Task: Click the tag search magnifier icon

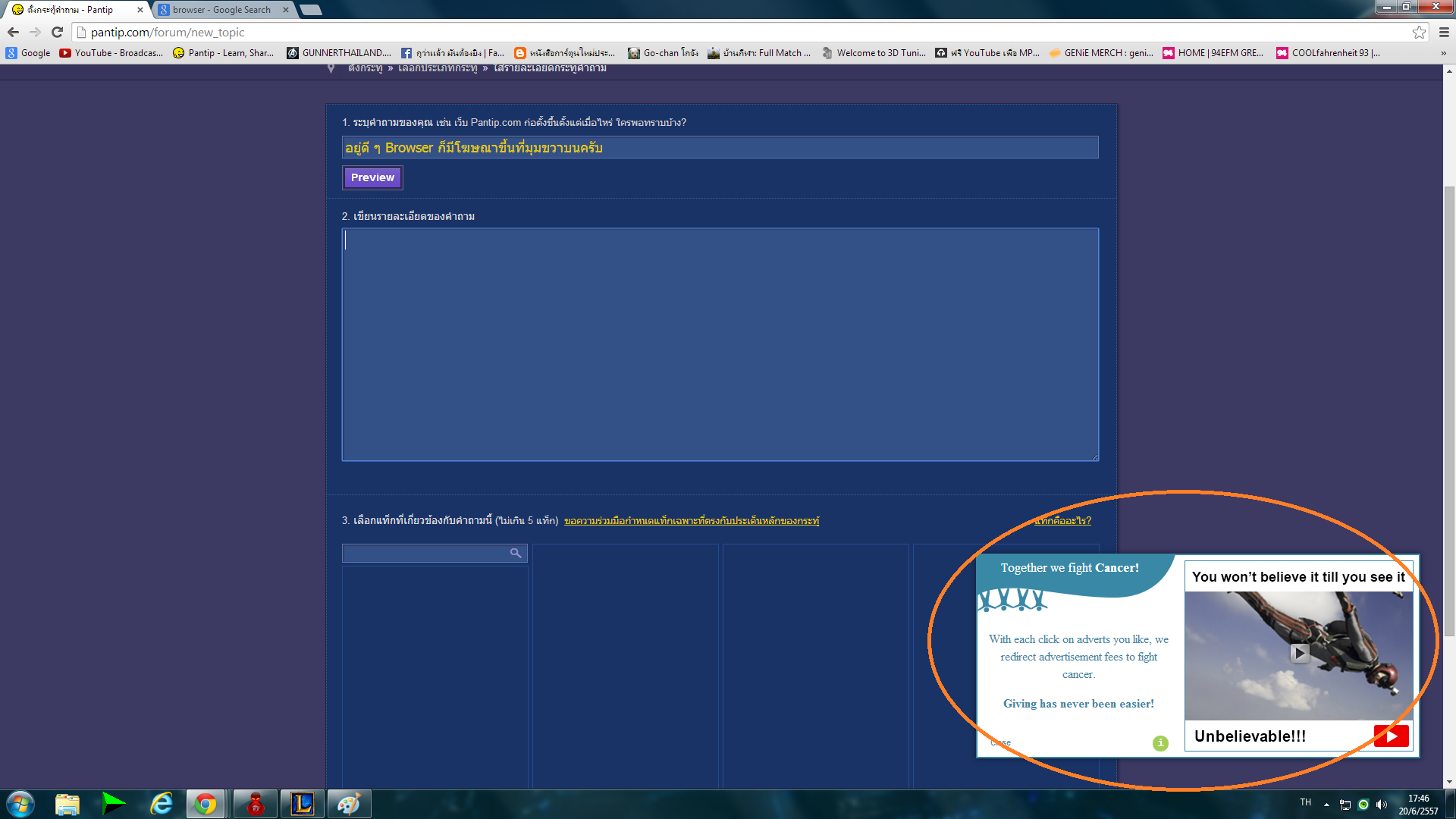Action: click(x=516, y=553)
